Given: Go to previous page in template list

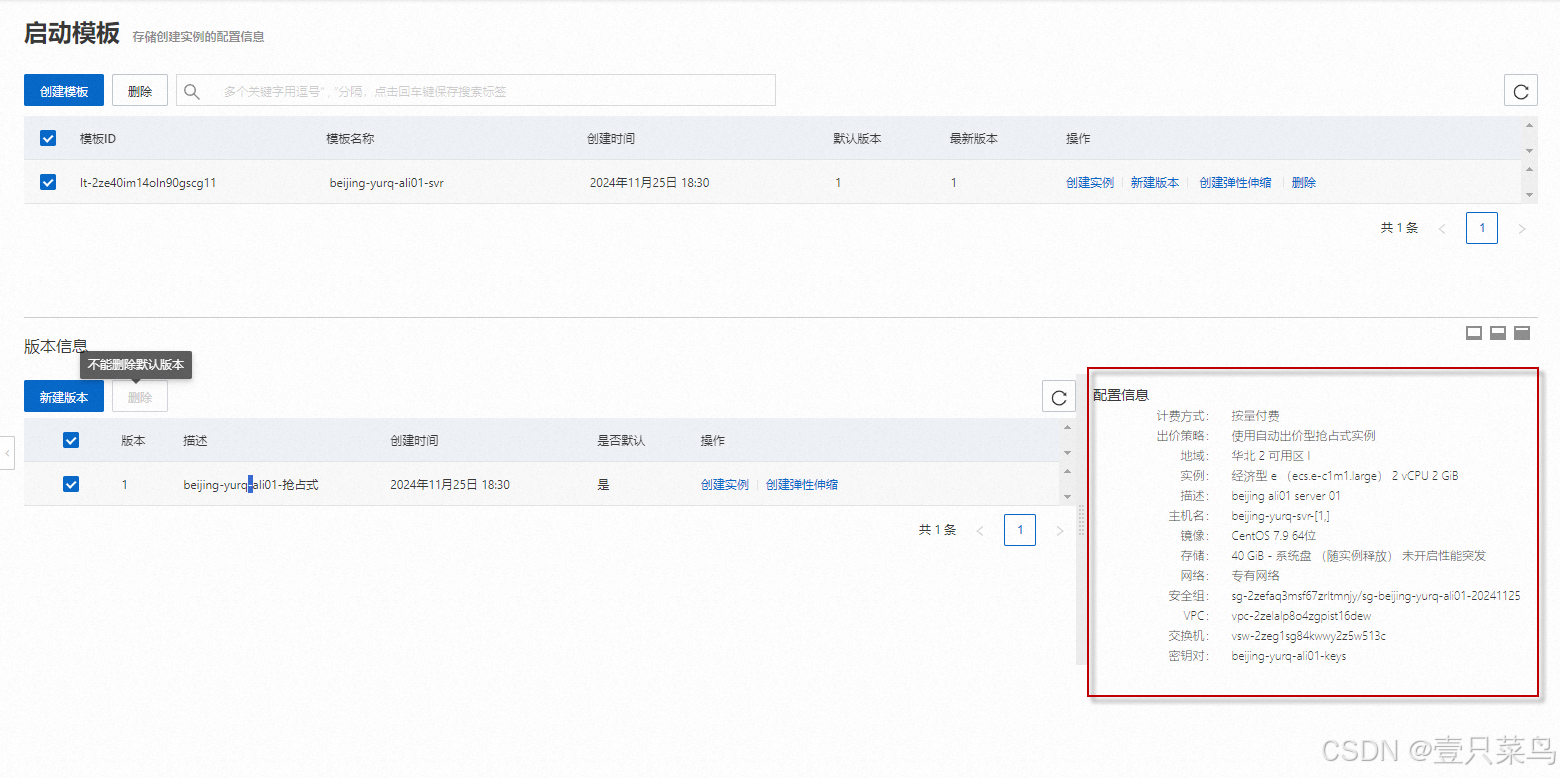Looking at the screenshot, I should point(1442,228).
